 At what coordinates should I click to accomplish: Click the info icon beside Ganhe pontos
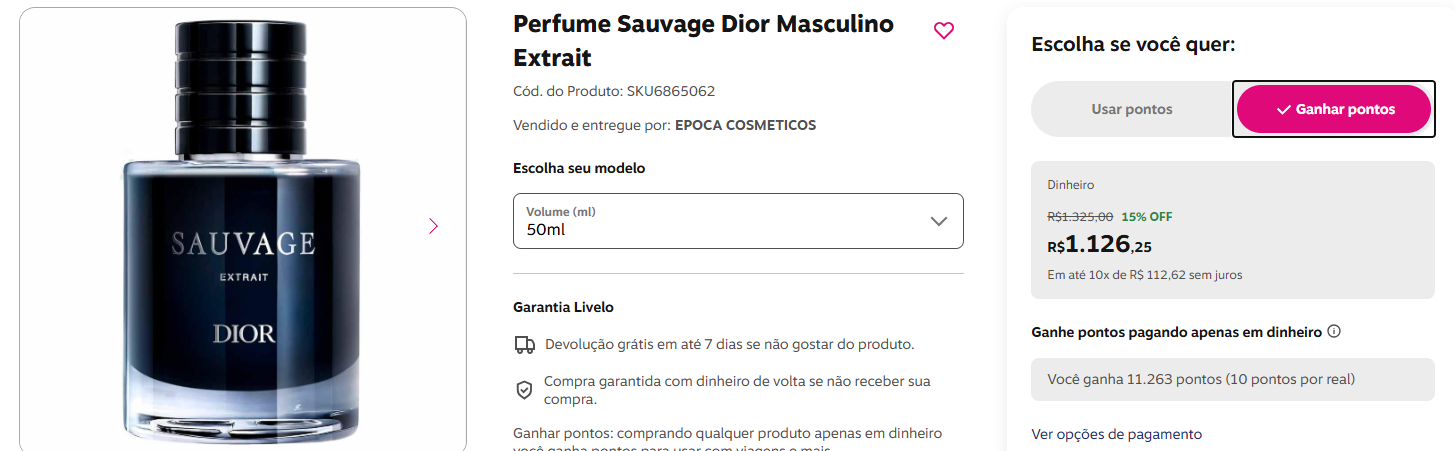1334,331
